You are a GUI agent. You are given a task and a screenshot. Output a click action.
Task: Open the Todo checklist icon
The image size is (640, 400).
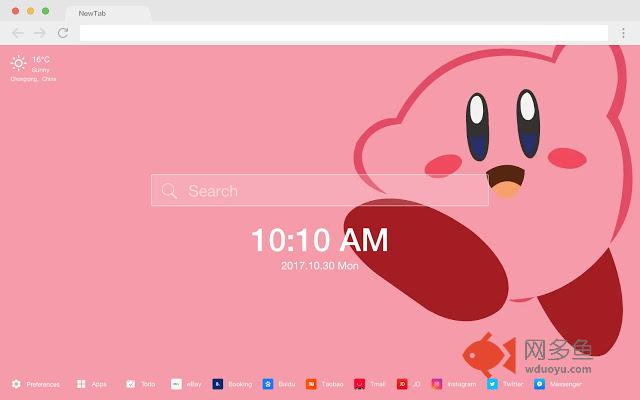point(131,384)
